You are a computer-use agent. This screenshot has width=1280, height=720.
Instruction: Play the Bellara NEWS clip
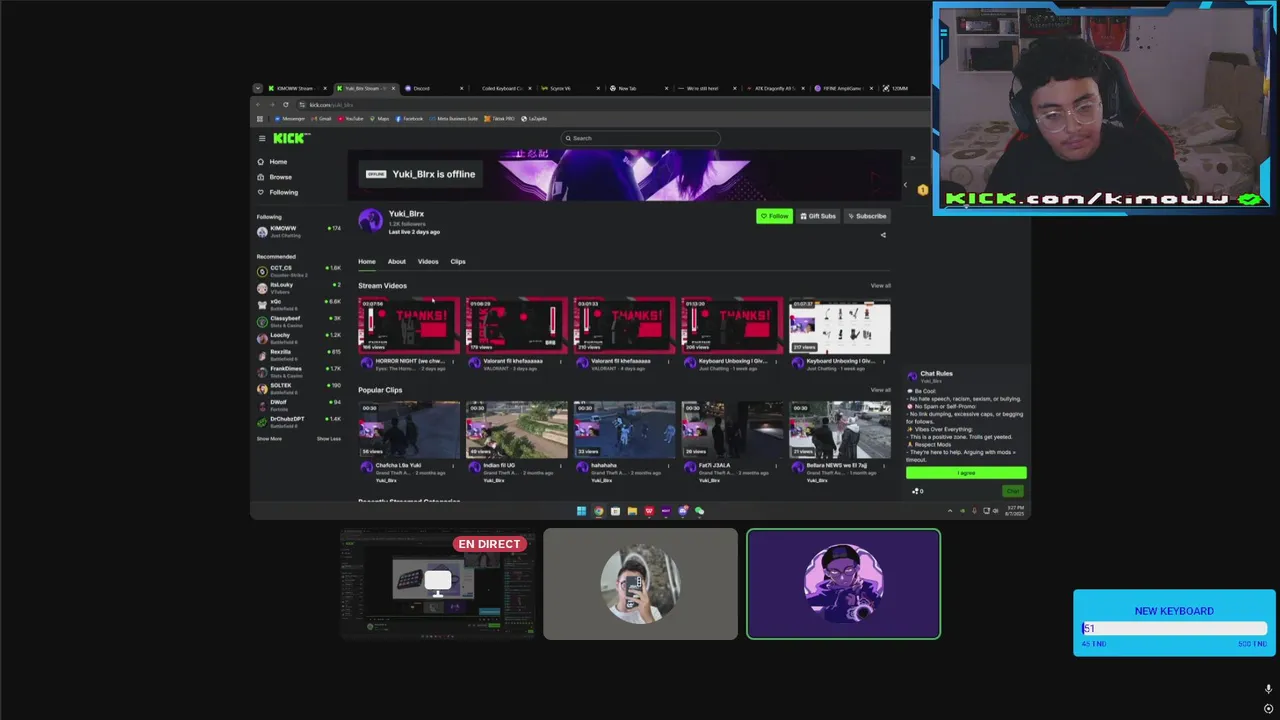pos(840,430)
